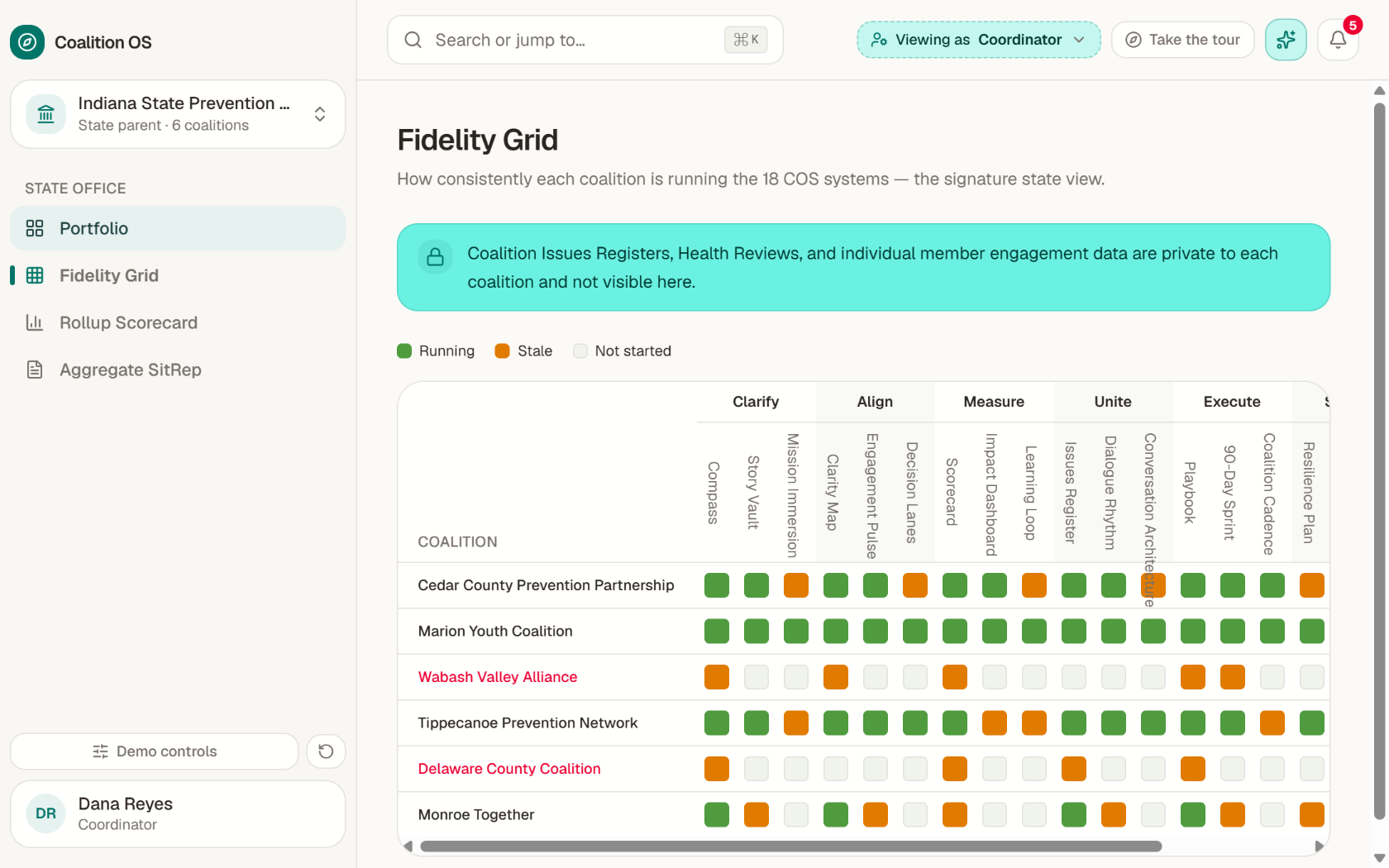Screen dimensions: 1389x868
Task: Click the ⌘K shortcut badge in search
Action: coord(746,40)
